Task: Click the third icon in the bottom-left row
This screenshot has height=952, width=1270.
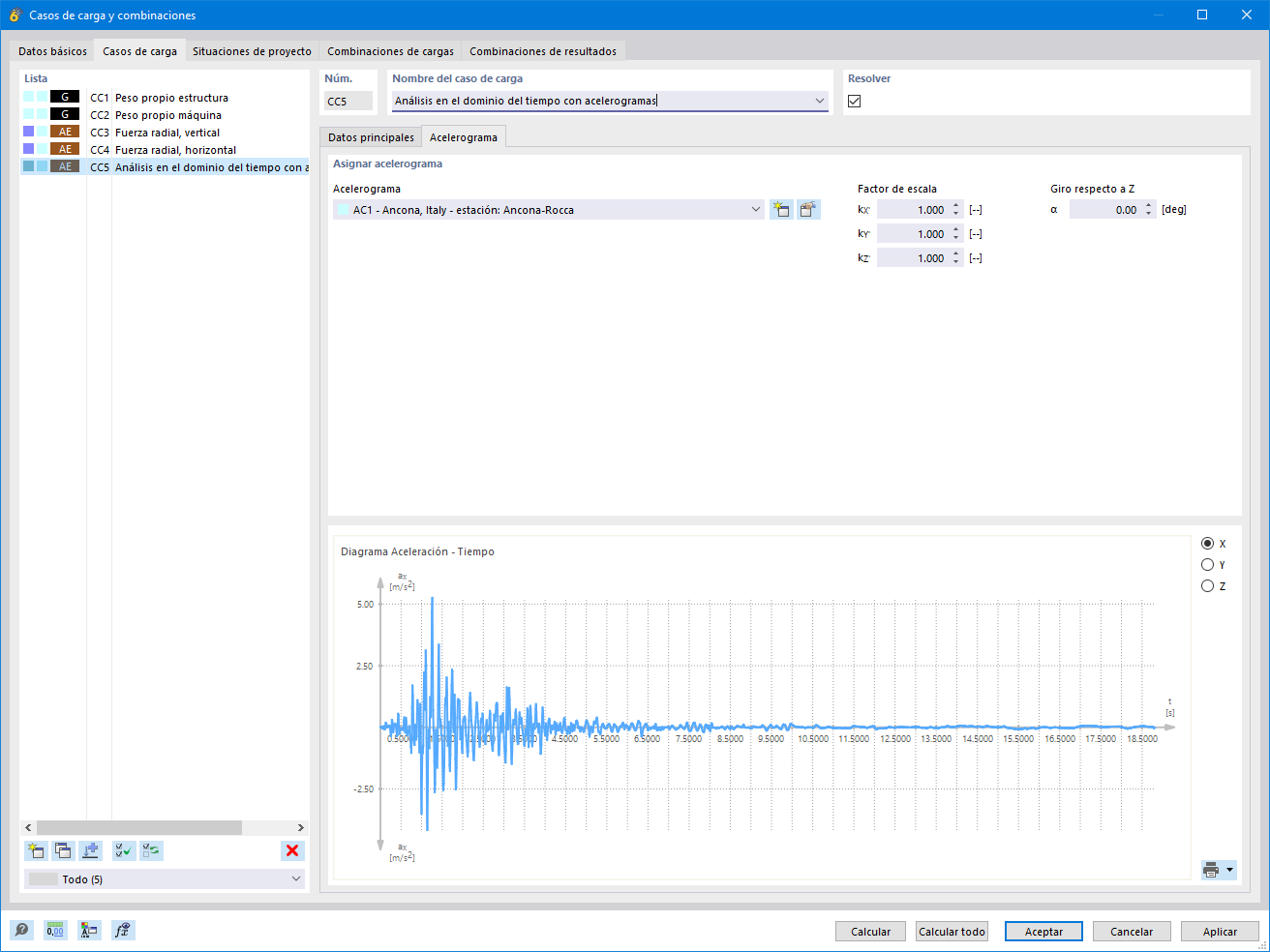Action: tap(89, 930)
